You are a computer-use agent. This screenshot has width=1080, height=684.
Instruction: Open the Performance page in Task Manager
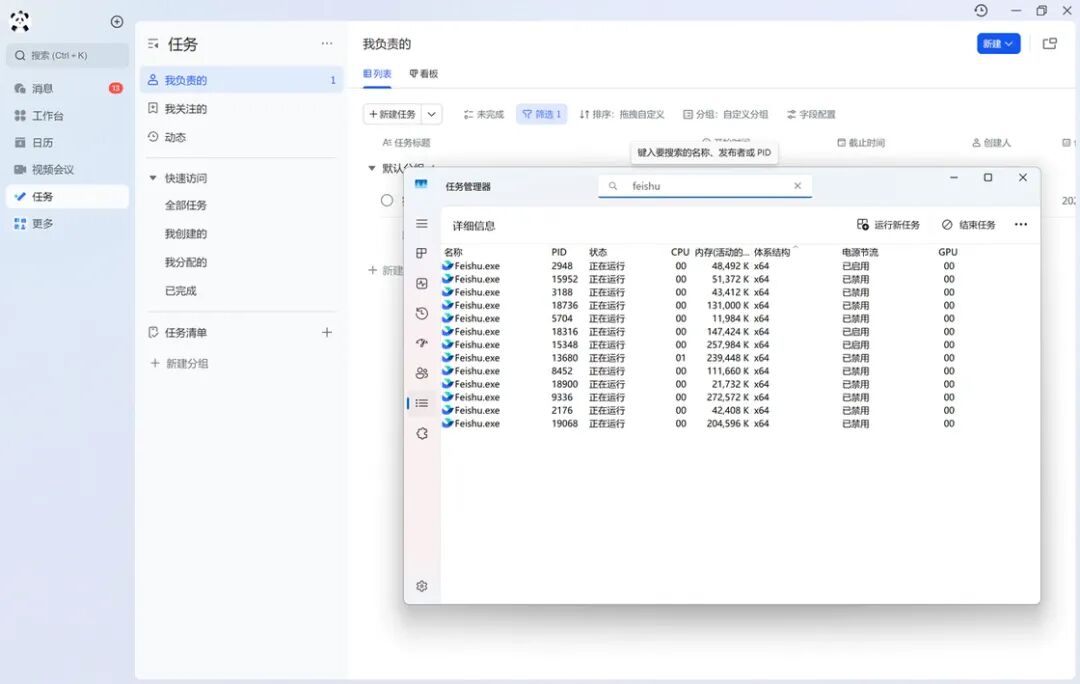[x=422, y=283]
